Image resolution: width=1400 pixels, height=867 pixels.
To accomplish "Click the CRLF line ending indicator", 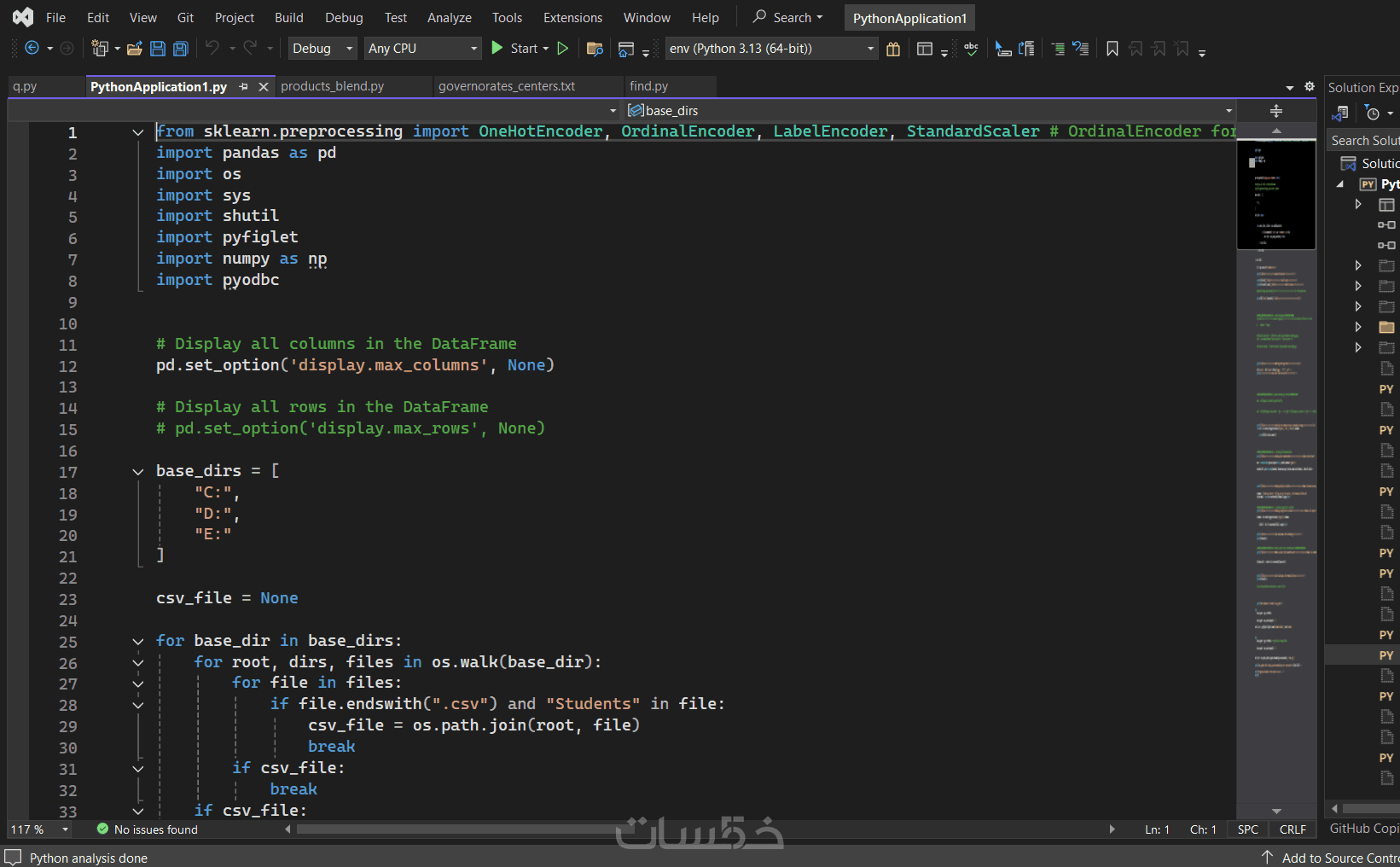I will (1293, 829).
